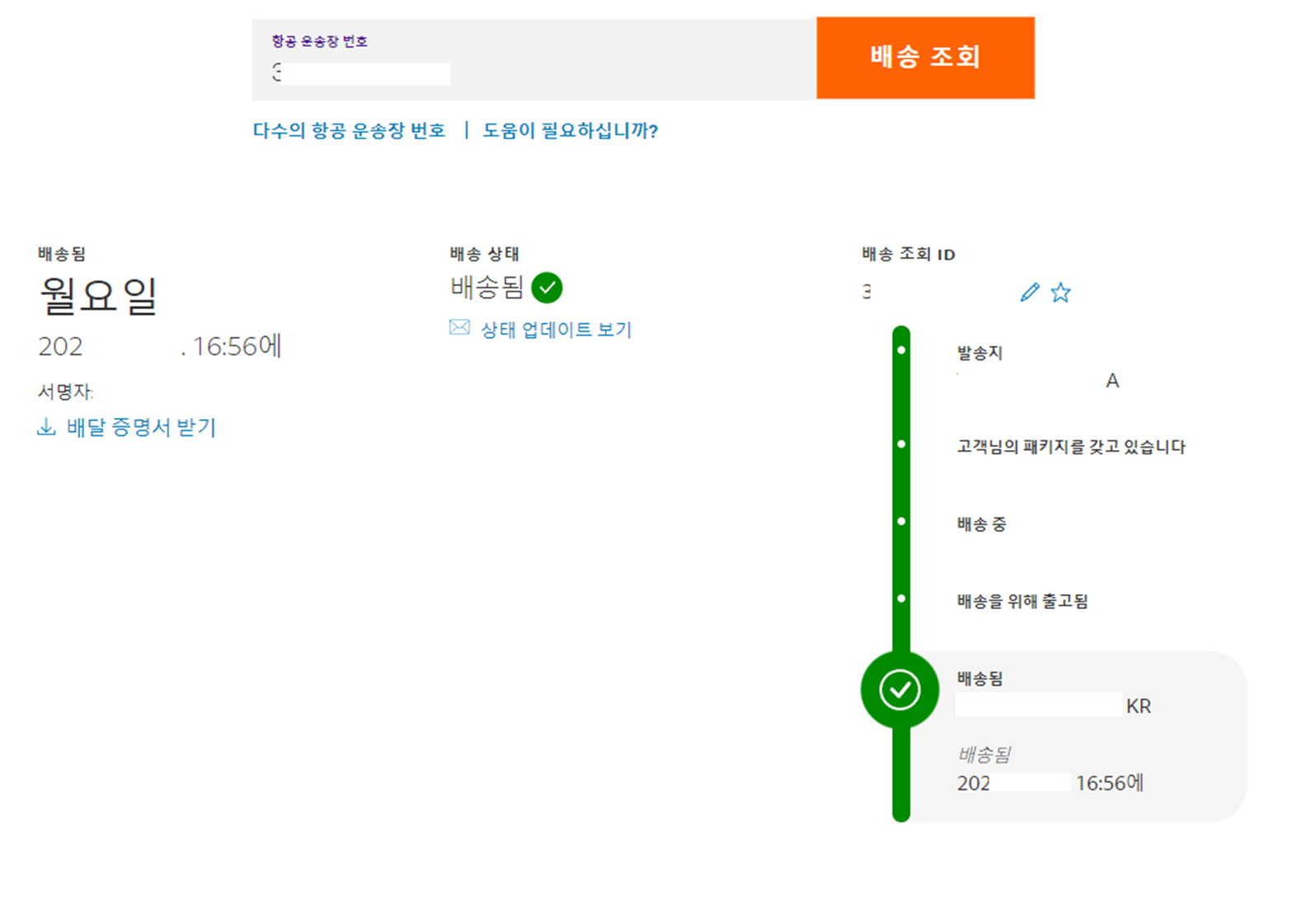Click the large green delivered checkmark on timeline

900,691
